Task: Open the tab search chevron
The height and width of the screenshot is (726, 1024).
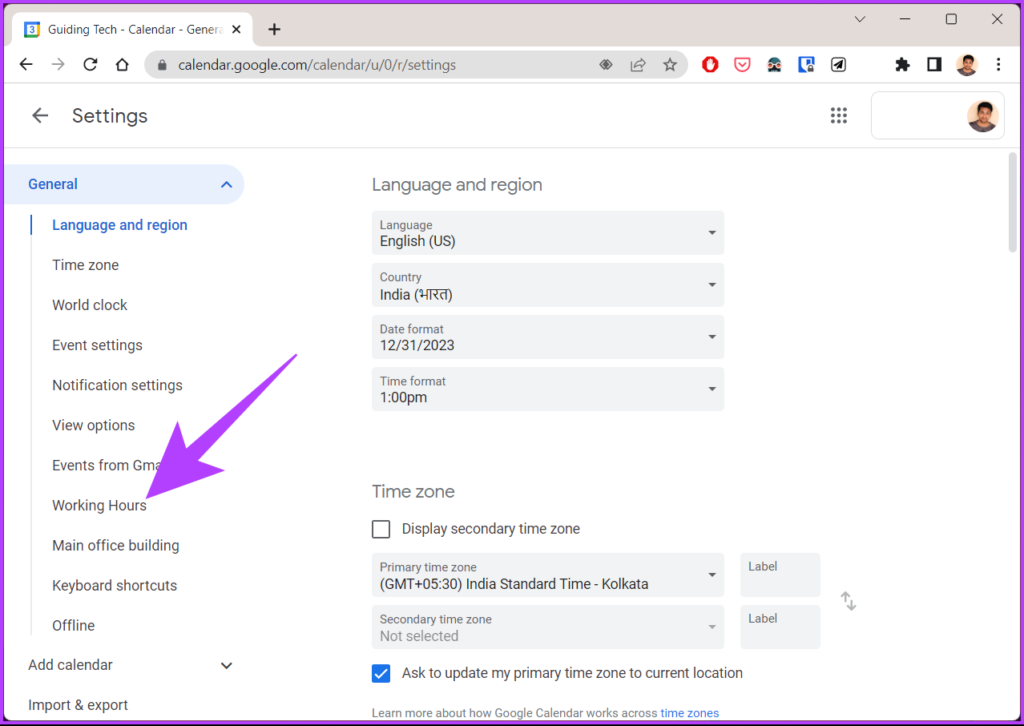Action: tap(860, 20)
